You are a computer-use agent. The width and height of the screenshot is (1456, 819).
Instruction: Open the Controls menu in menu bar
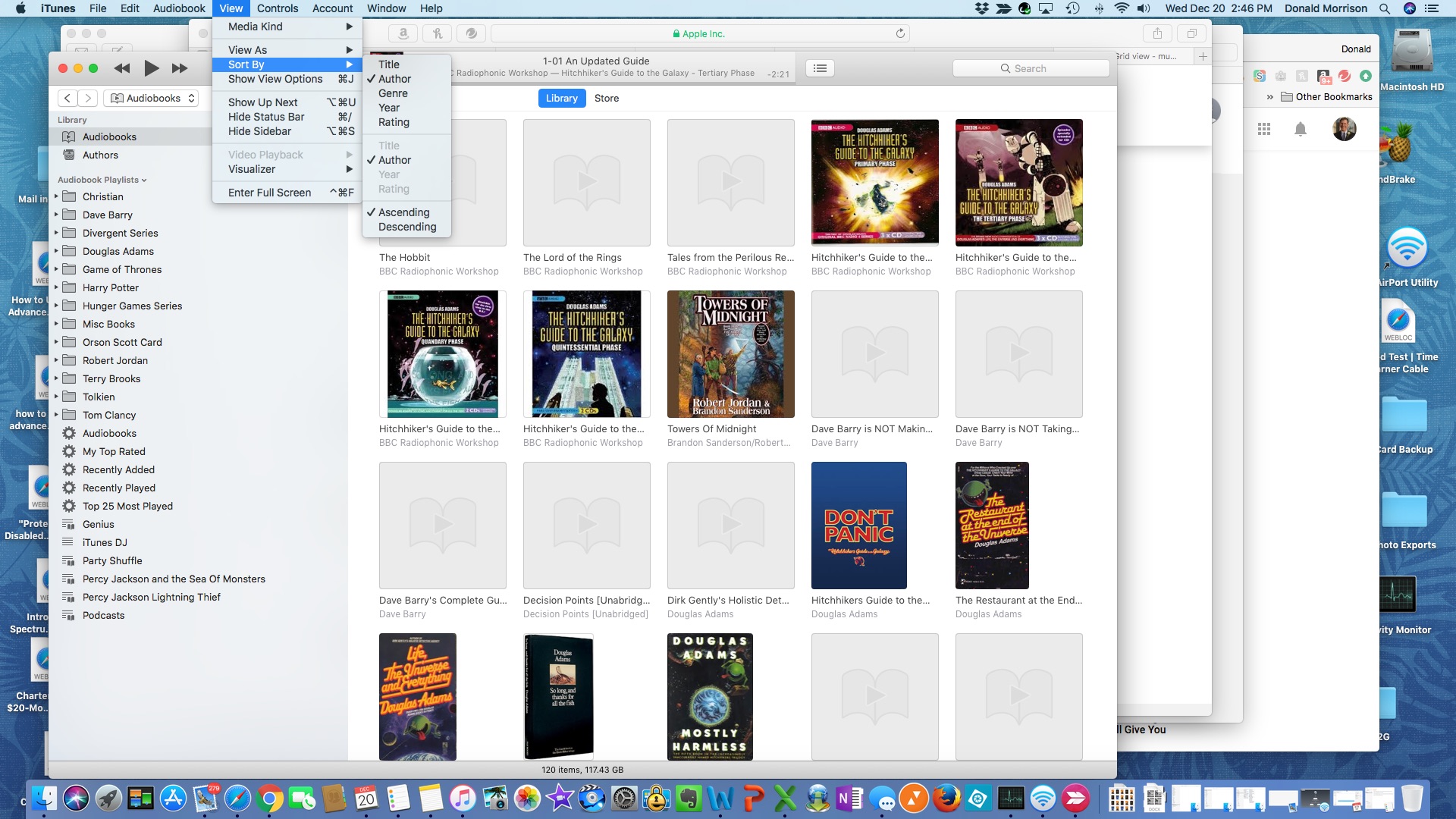(x=277, y=8)
